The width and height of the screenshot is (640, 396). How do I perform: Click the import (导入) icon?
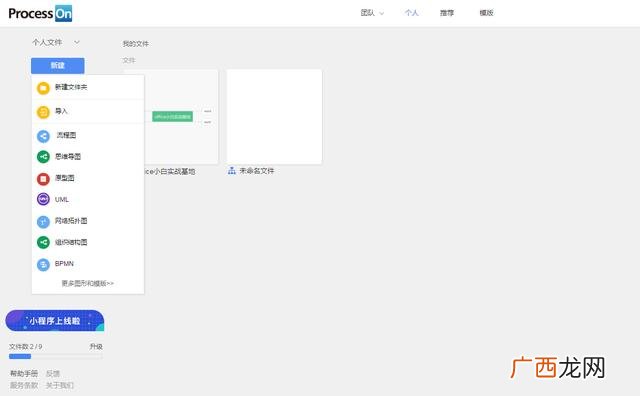pyautogui.click(x=43, y=111)
